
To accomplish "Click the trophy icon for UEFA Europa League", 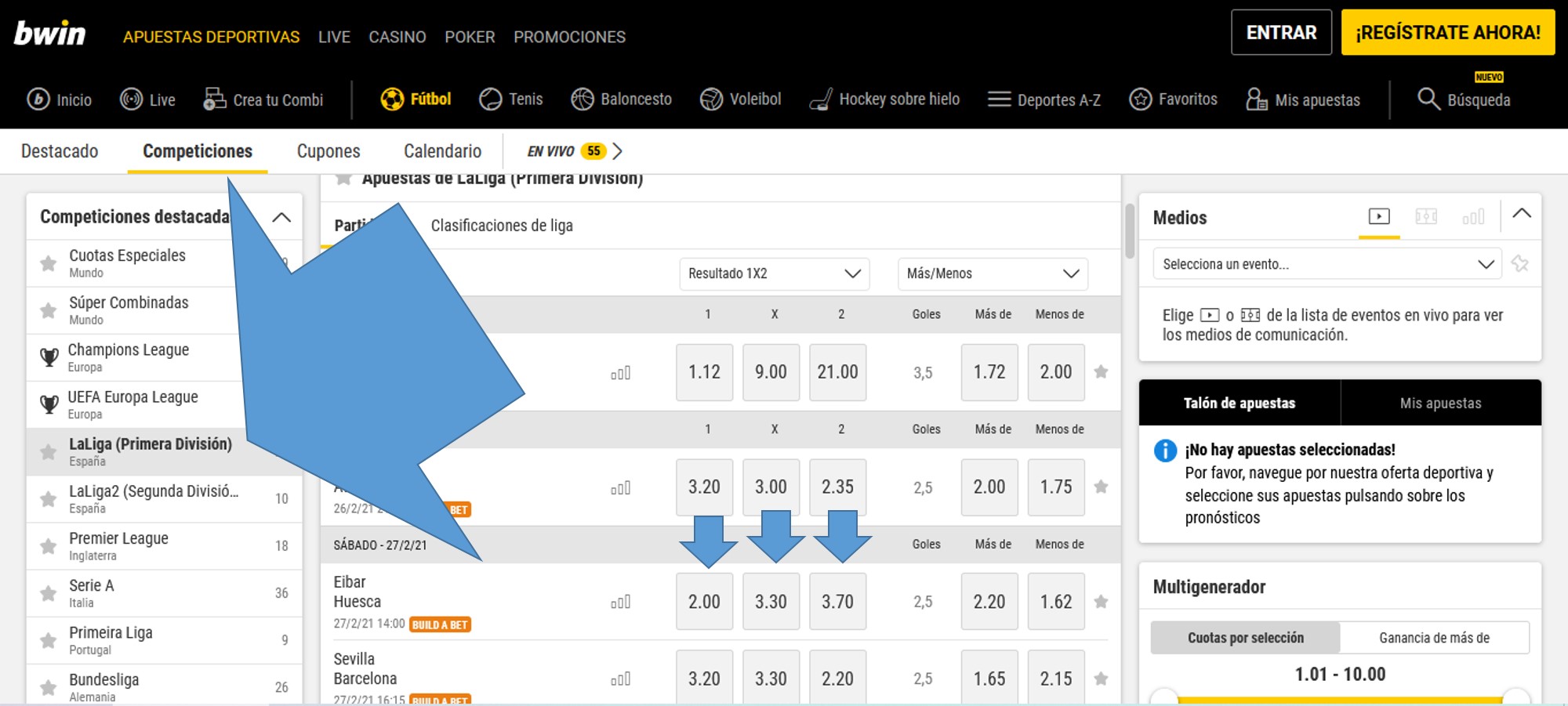I will tap(49, 404).
